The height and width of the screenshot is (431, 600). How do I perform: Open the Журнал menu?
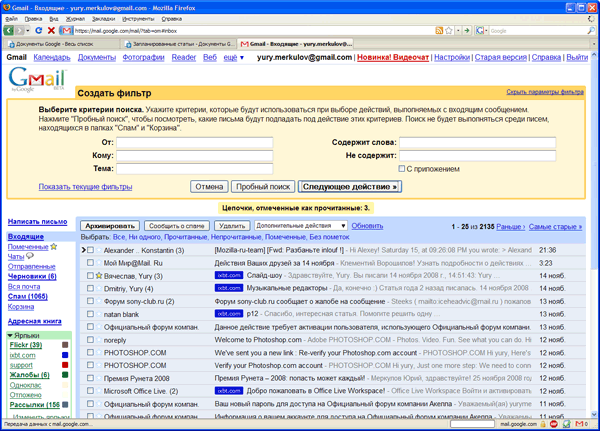tap(75, 19)
